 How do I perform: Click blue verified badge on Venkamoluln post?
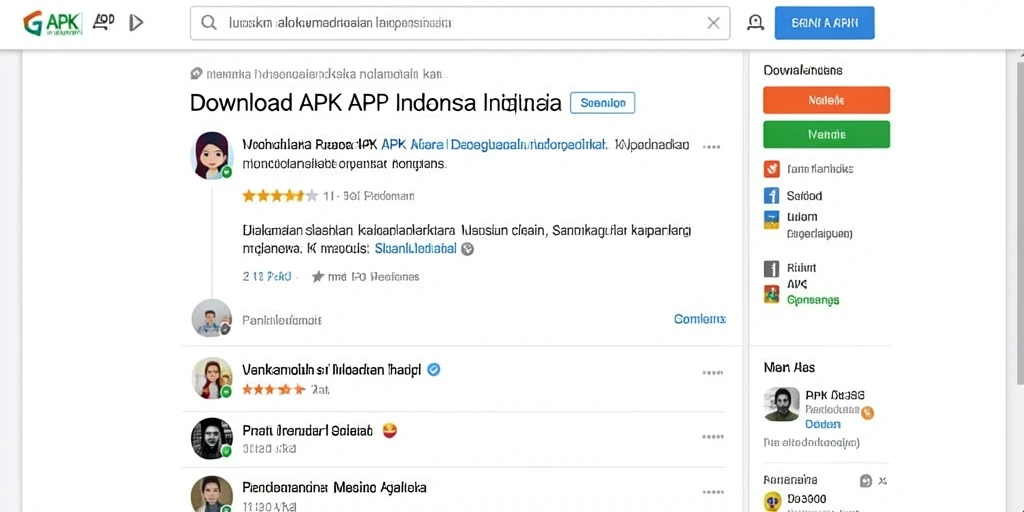(434, 370)
